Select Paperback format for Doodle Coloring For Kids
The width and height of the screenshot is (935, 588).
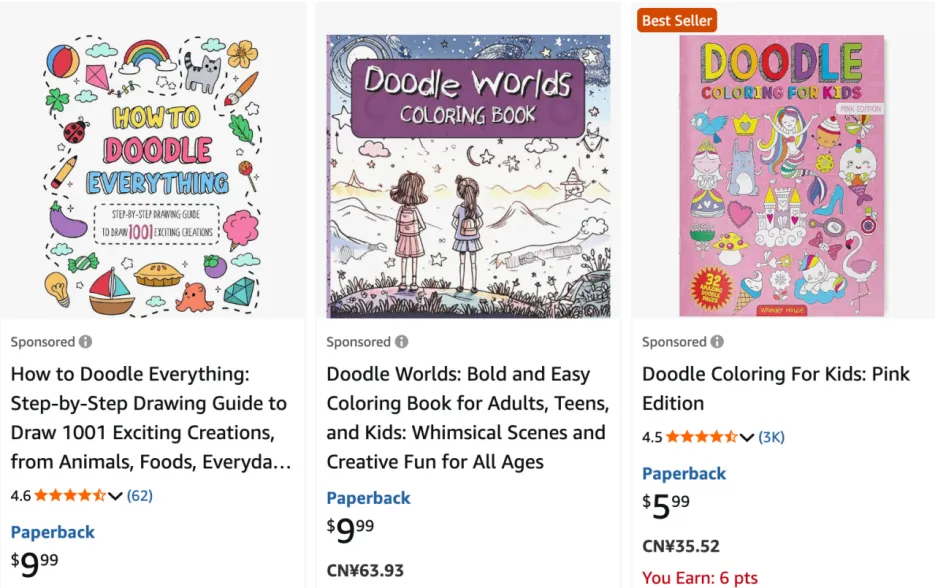(684, 474)
